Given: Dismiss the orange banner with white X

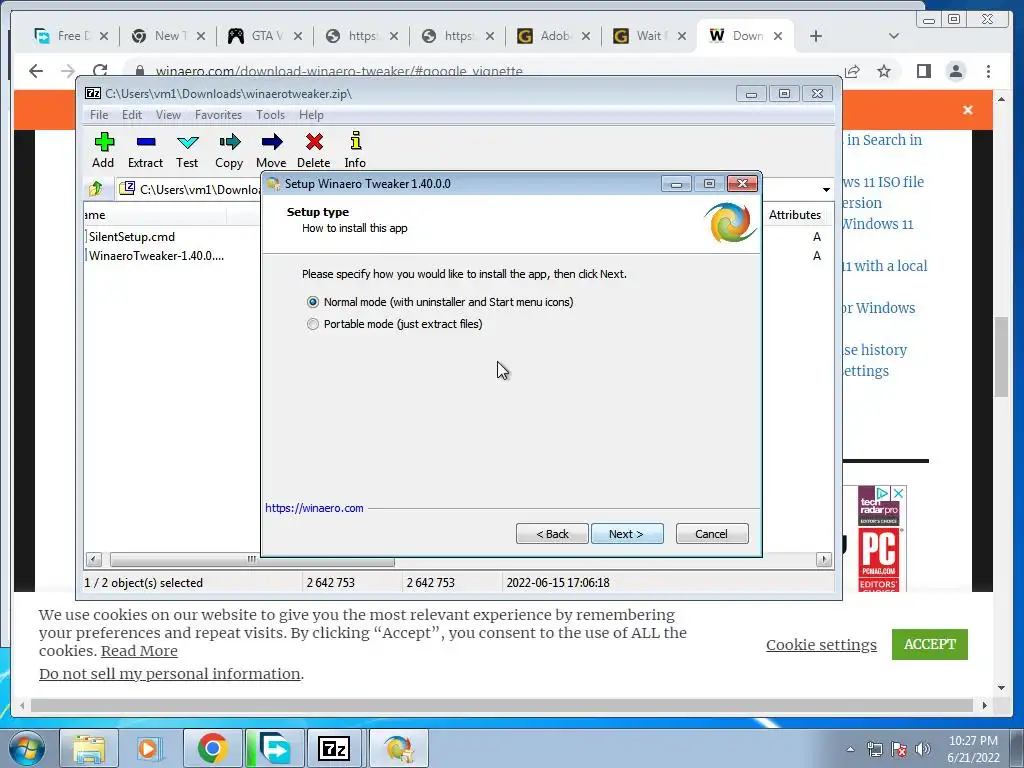Looking at the screenshot, I should tap(968, 110).
